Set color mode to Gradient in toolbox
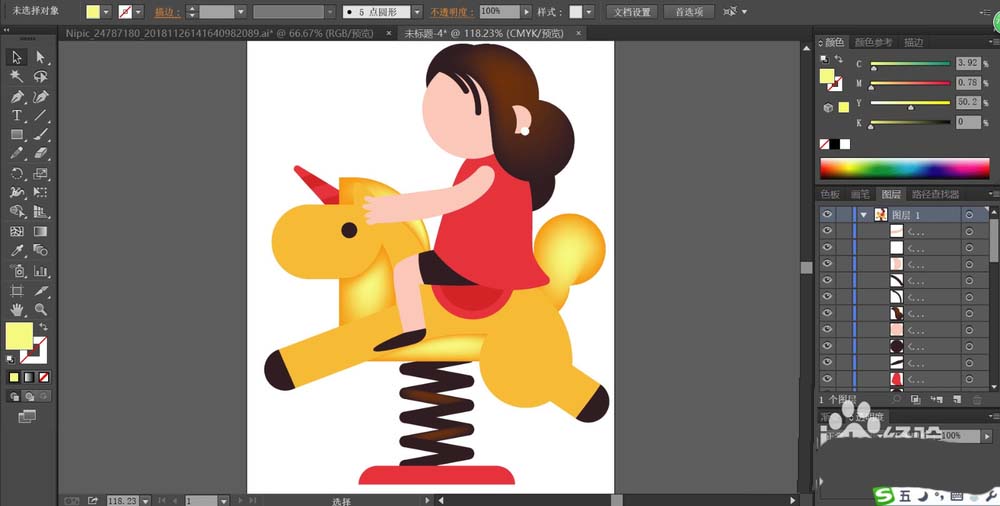Screen dimensions: 1000x506 coord(29,377)
